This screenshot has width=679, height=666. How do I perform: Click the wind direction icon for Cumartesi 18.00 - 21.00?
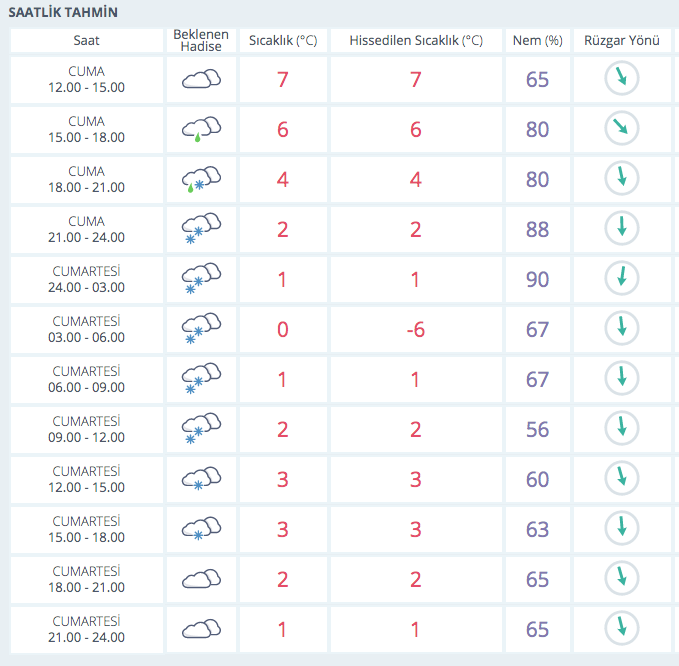(x=622, y=579)
